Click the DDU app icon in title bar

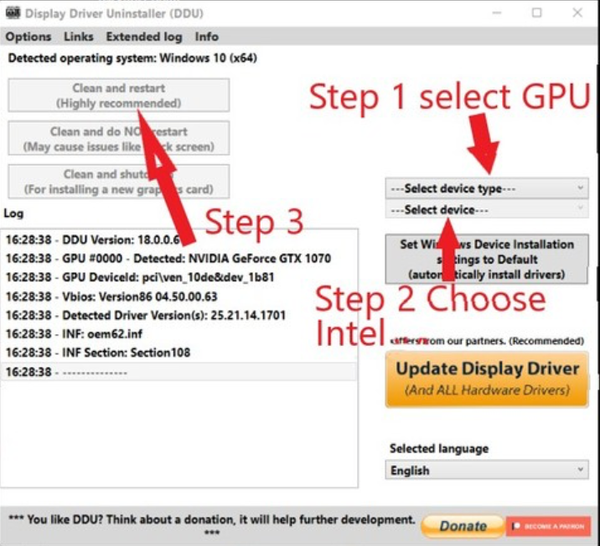(x=12, y=13)
